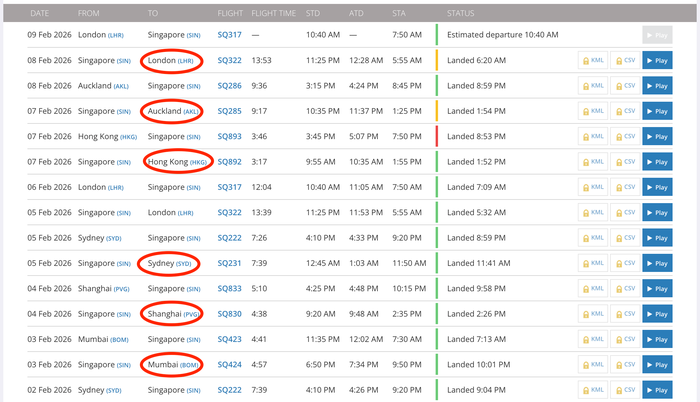Screen dimensions: 700x402
Task: Play flight SQ231 to Sydney
Action: click(x=657, y=263)
